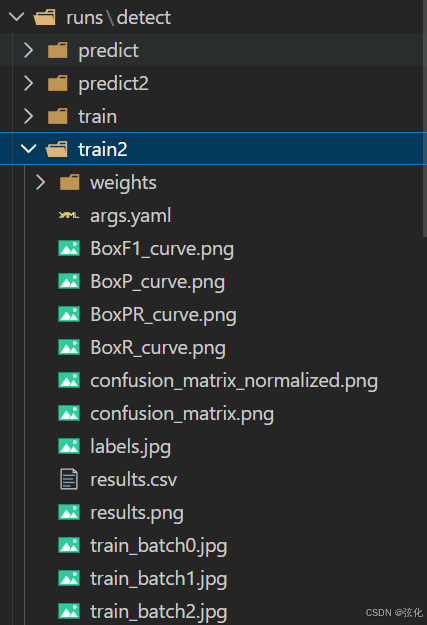Collapse the train2 folder chevron
The height and width of the screenshot is (625, 427).
(28, 149)
